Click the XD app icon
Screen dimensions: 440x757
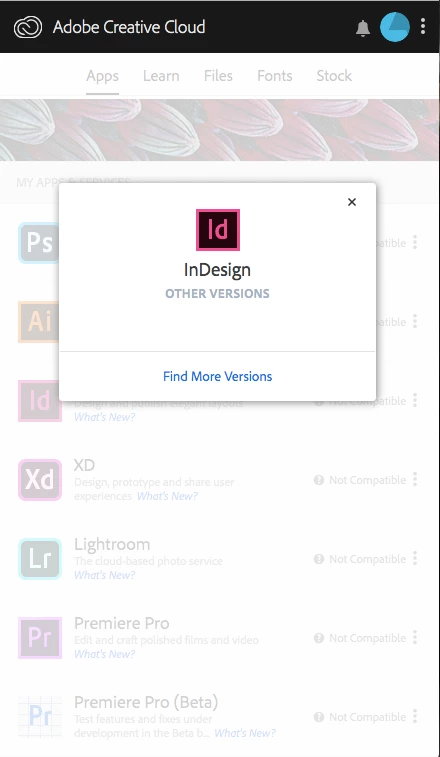click(40, 480)
